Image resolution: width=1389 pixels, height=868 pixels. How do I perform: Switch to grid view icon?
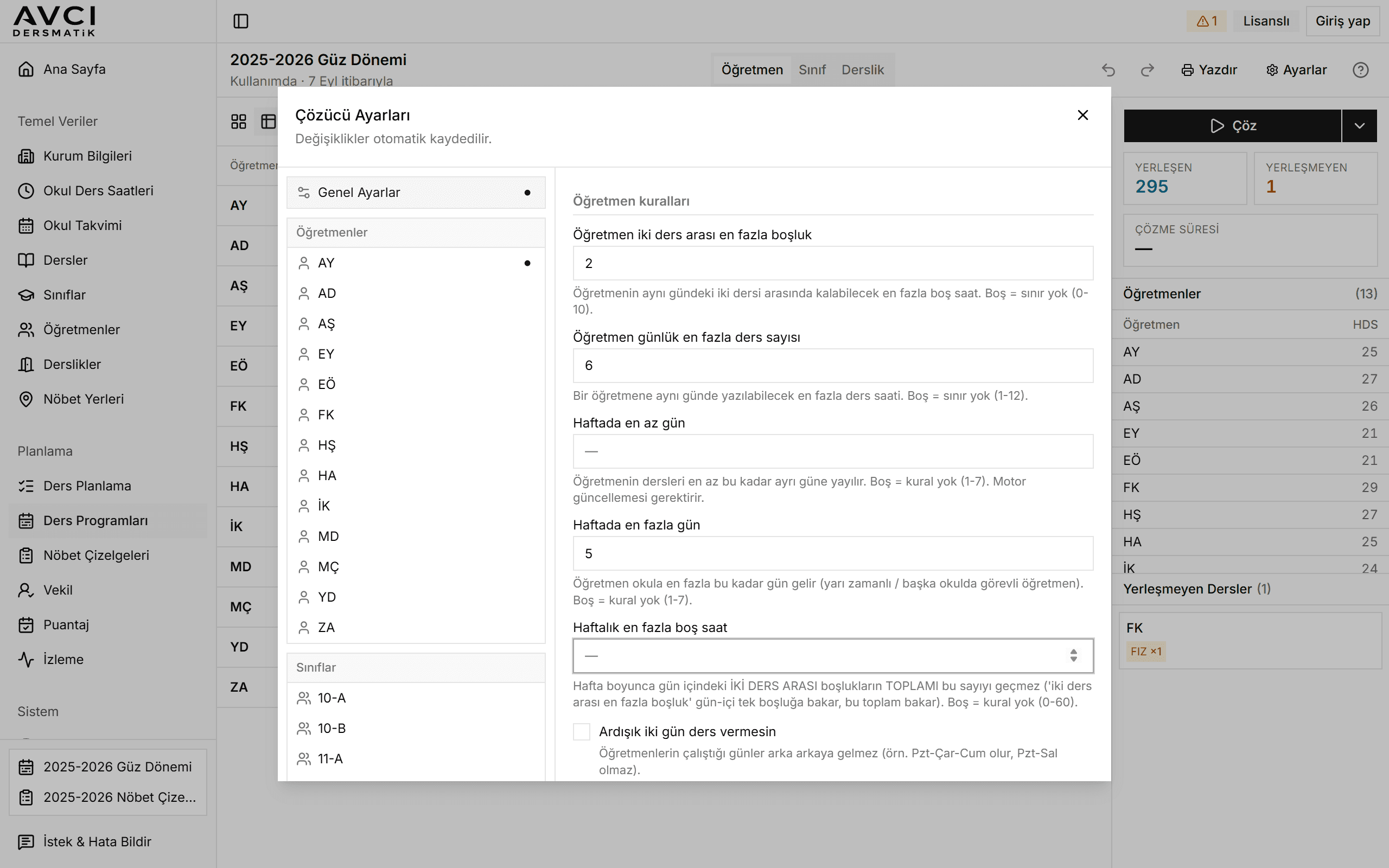click(238, 121)
